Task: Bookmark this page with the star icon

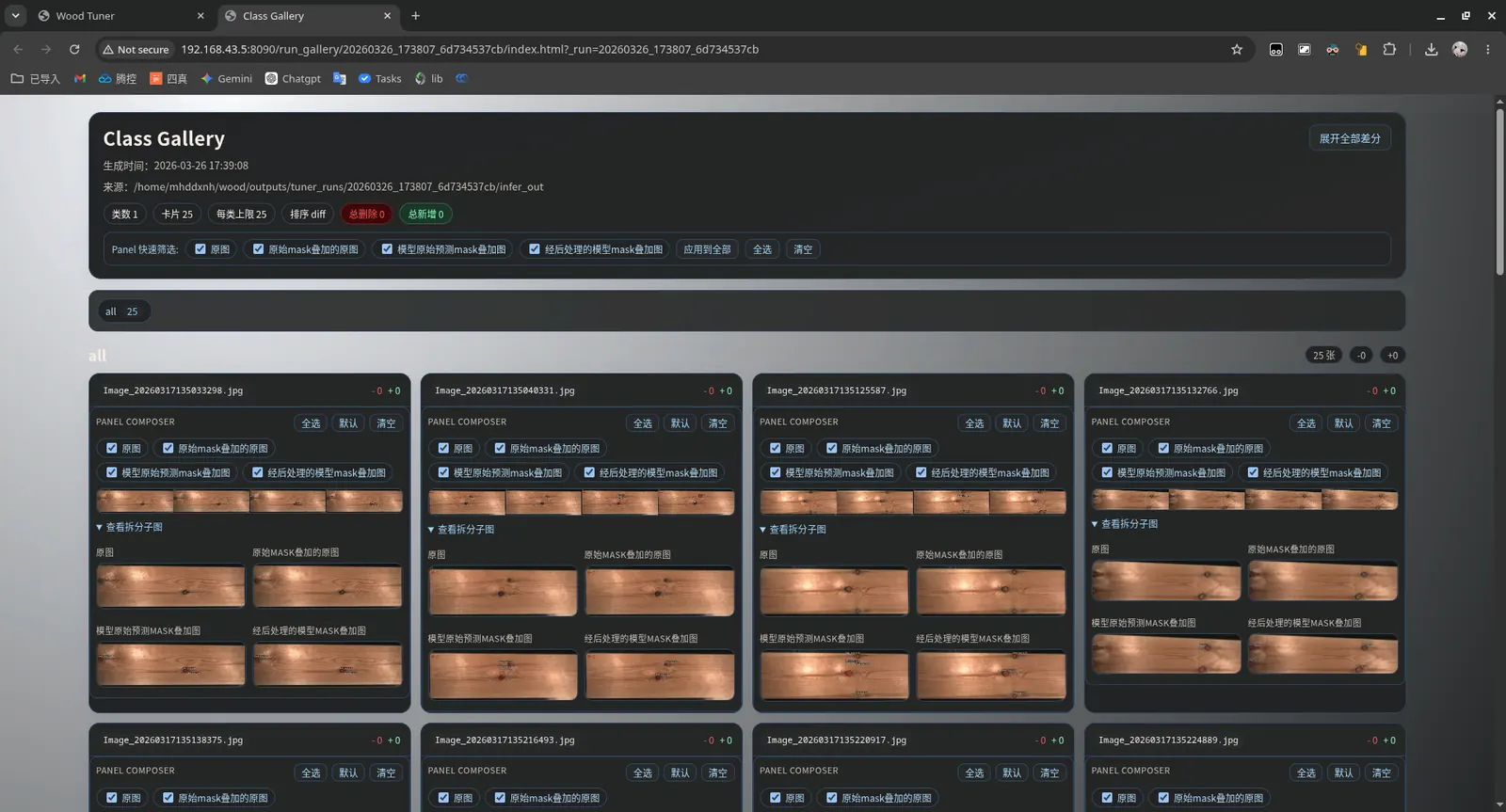Action: click(1237, 49)
